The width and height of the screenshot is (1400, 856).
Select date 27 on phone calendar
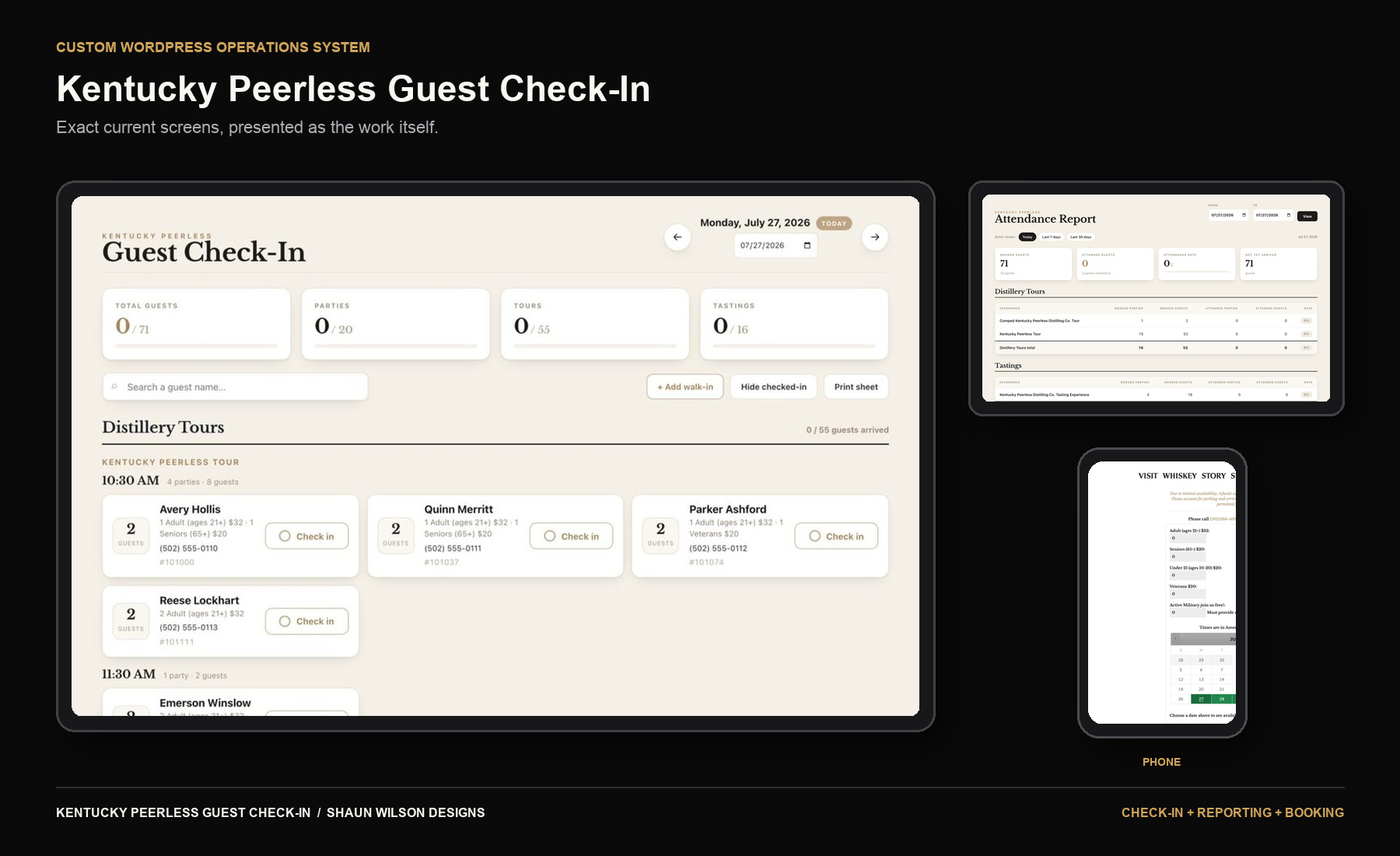pos(1201,699)
